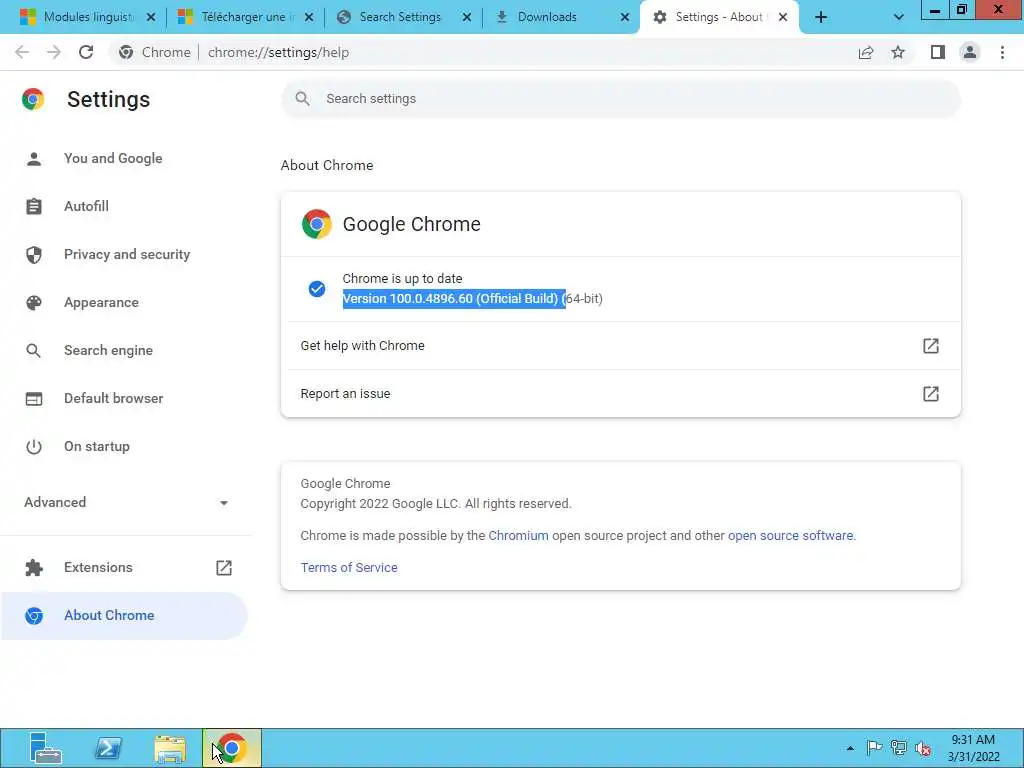Bookmark this page with the star icon

(x=898, y=52)
